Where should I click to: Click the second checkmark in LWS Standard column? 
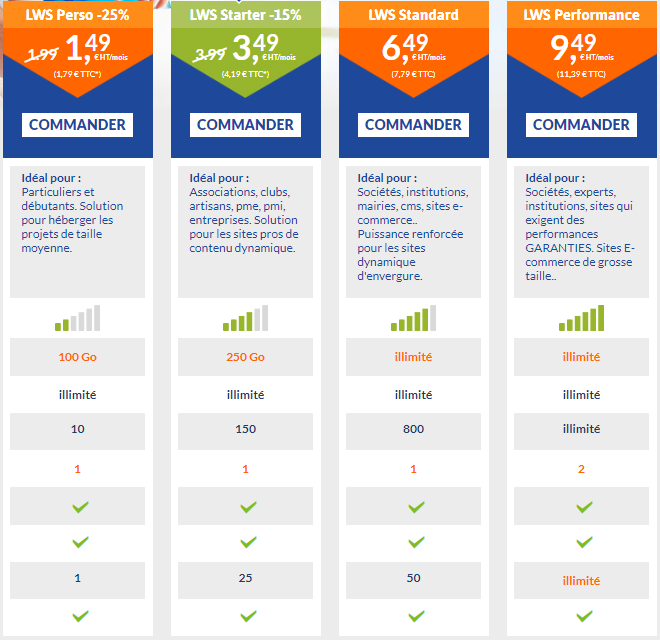tap(416, 541)
